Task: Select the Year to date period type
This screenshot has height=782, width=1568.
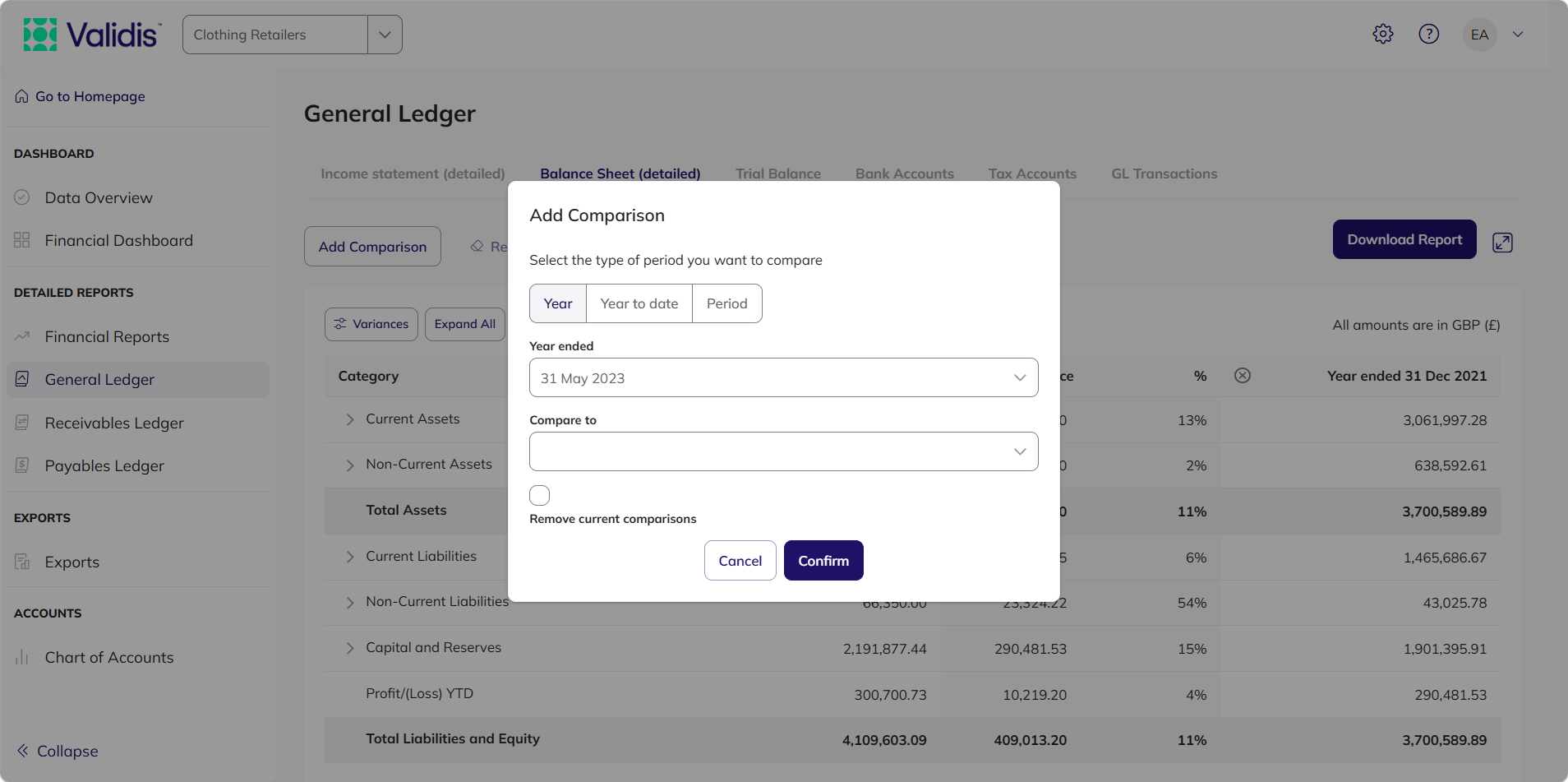Action: [x=639, y=303]
